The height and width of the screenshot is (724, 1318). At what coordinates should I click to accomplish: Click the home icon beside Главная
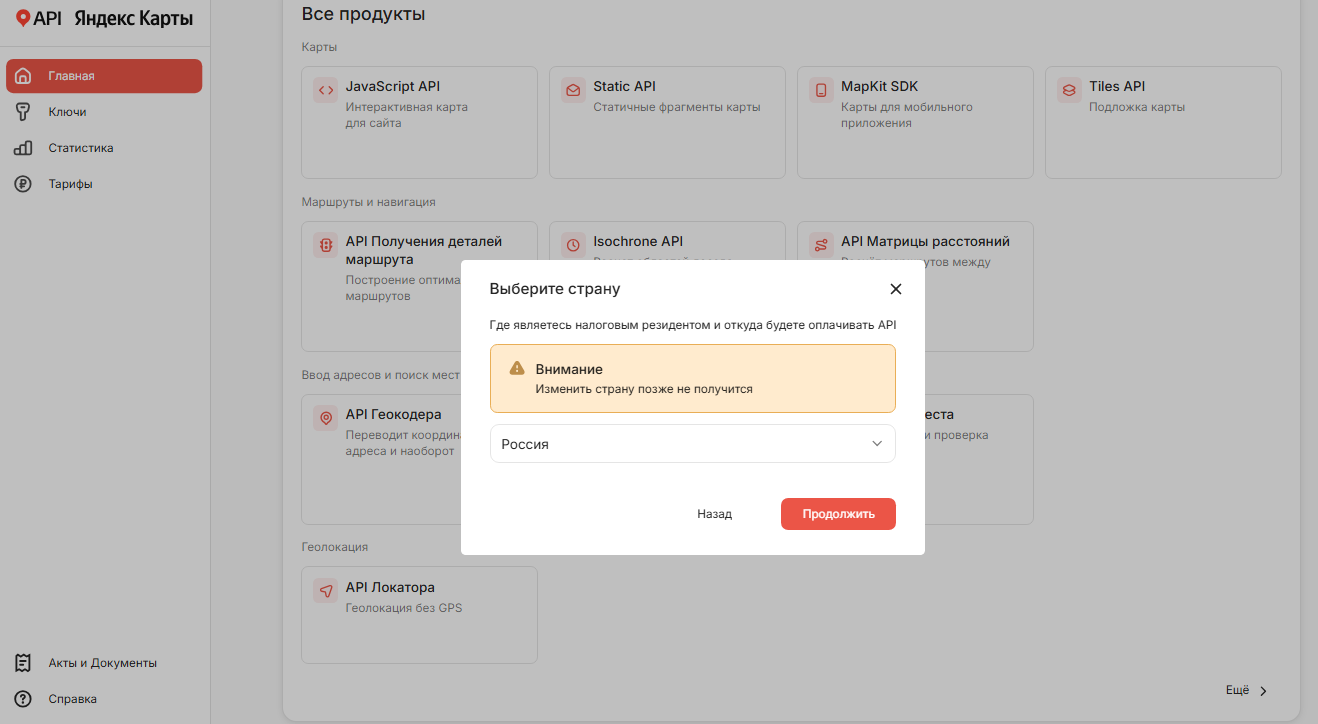coord(24,76)
